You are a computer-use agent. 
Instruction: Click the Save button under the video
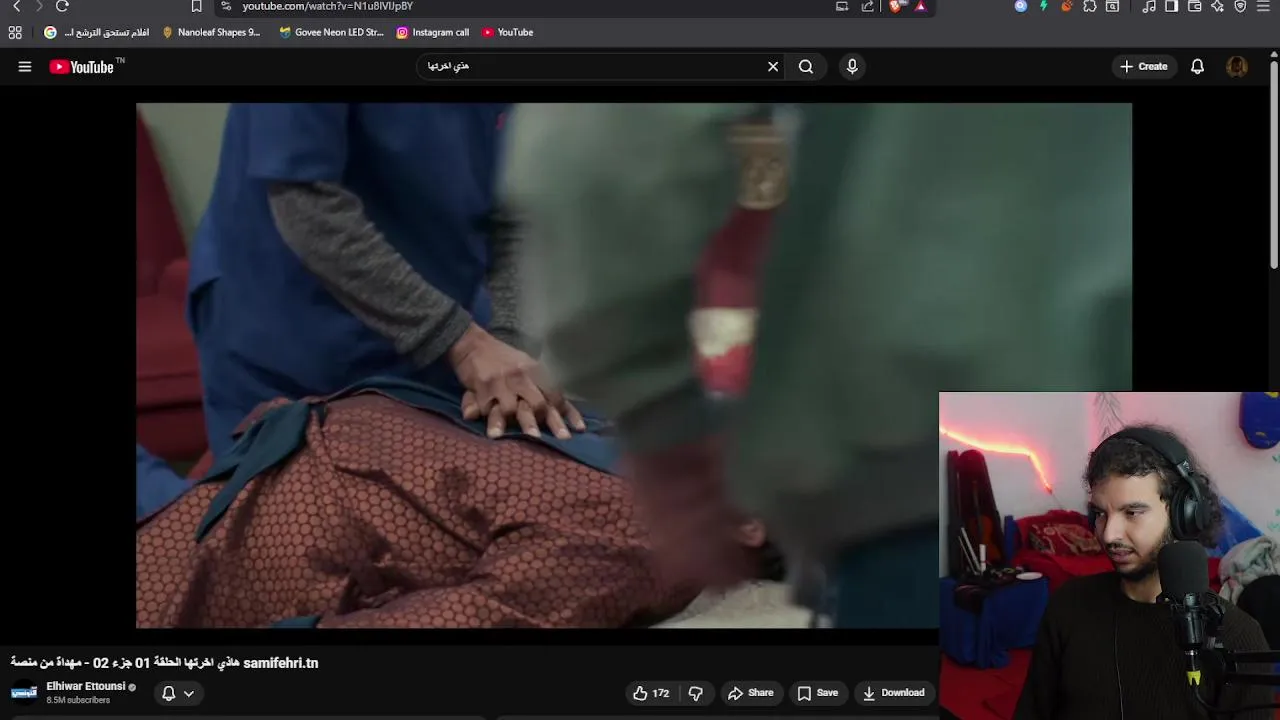click(x=818, y=693)
